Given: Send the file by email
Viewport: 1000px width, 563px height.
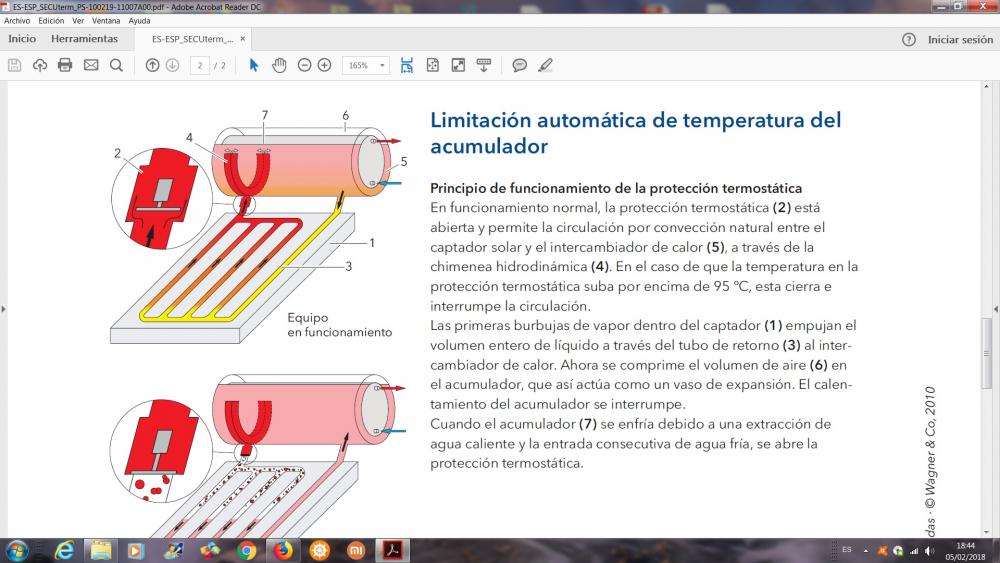Looking at the screenshot, I should point(91,65).
